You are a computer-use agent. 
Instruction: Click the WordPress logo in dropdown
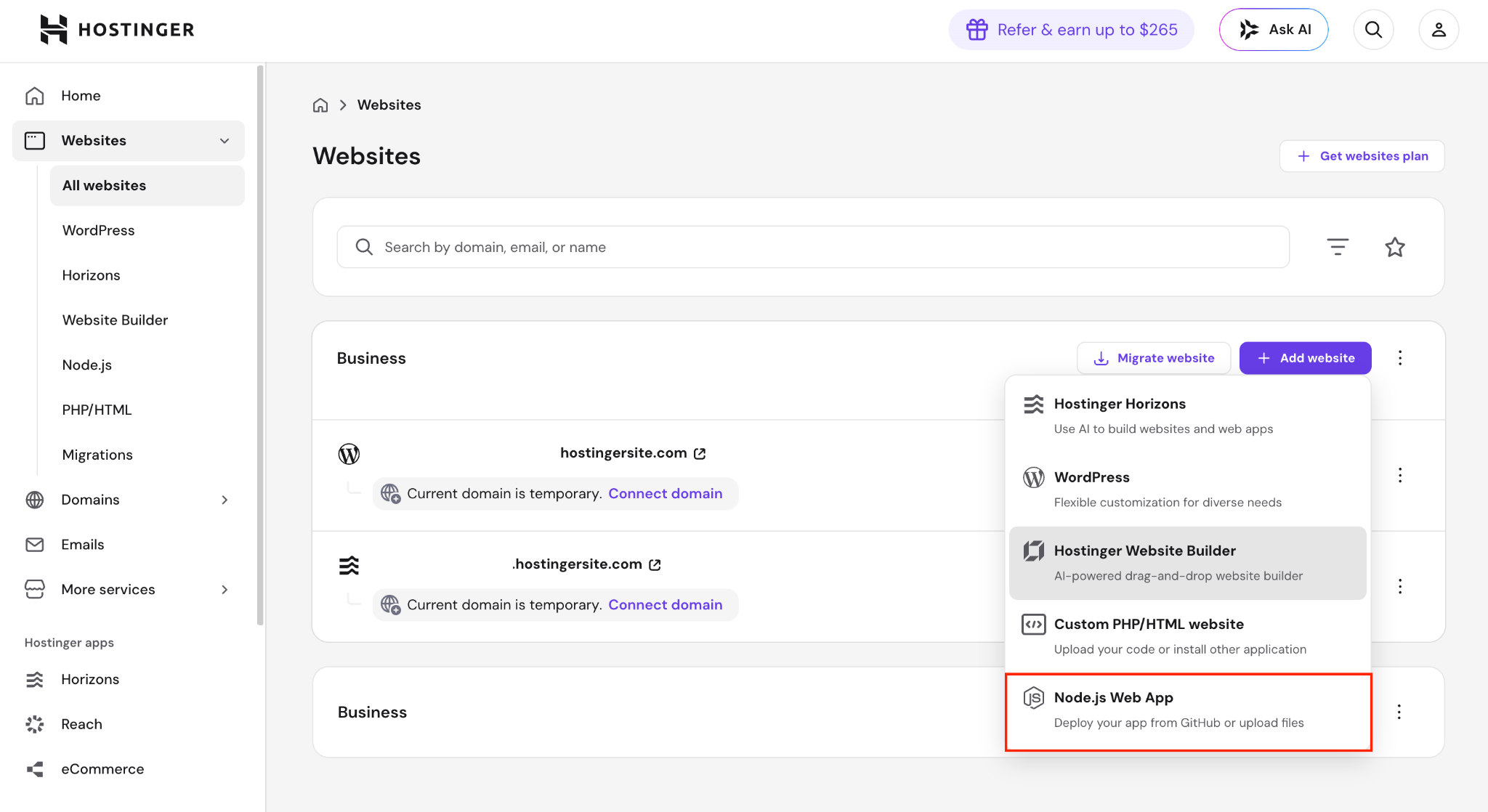[x=1034, y=478]
